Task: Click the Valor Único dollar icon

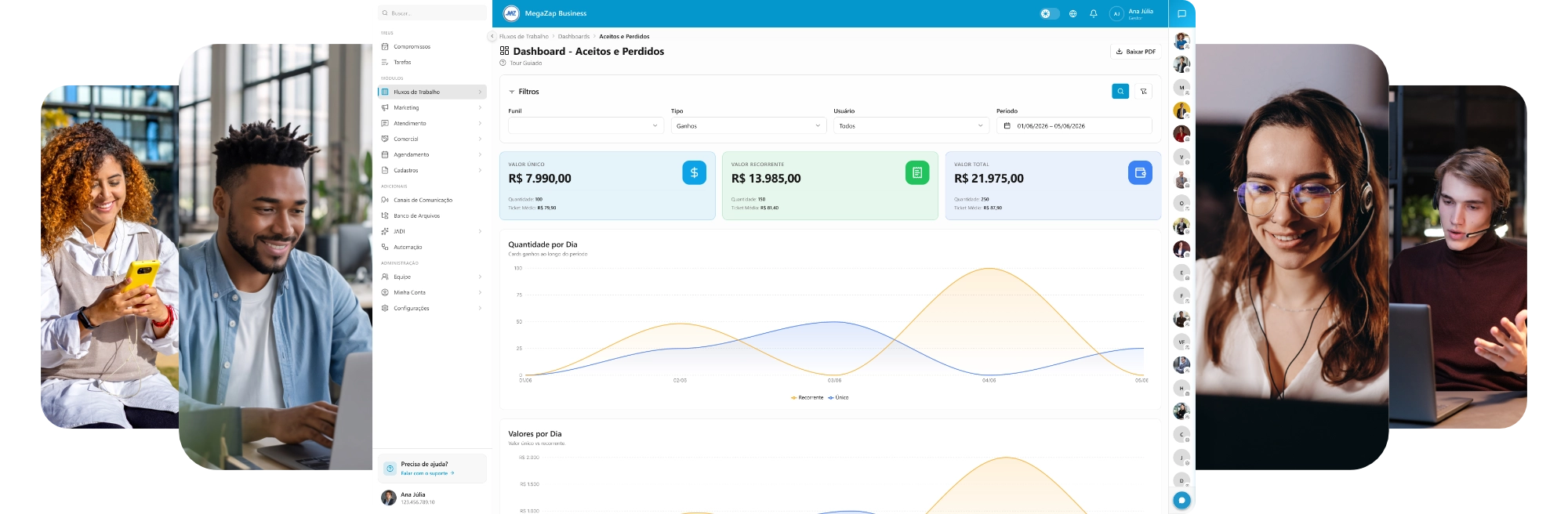Action: (694, 172)
